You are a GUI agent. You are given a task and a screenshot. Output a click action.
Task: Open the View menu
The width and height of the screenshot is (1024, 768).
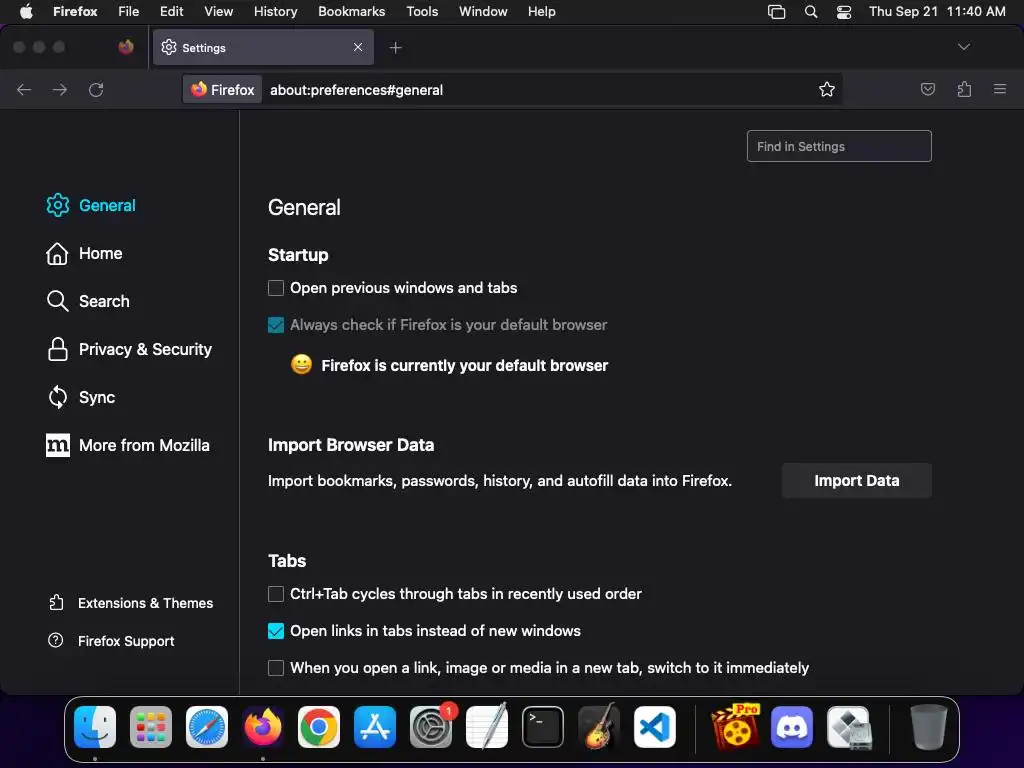pos(218,11)
